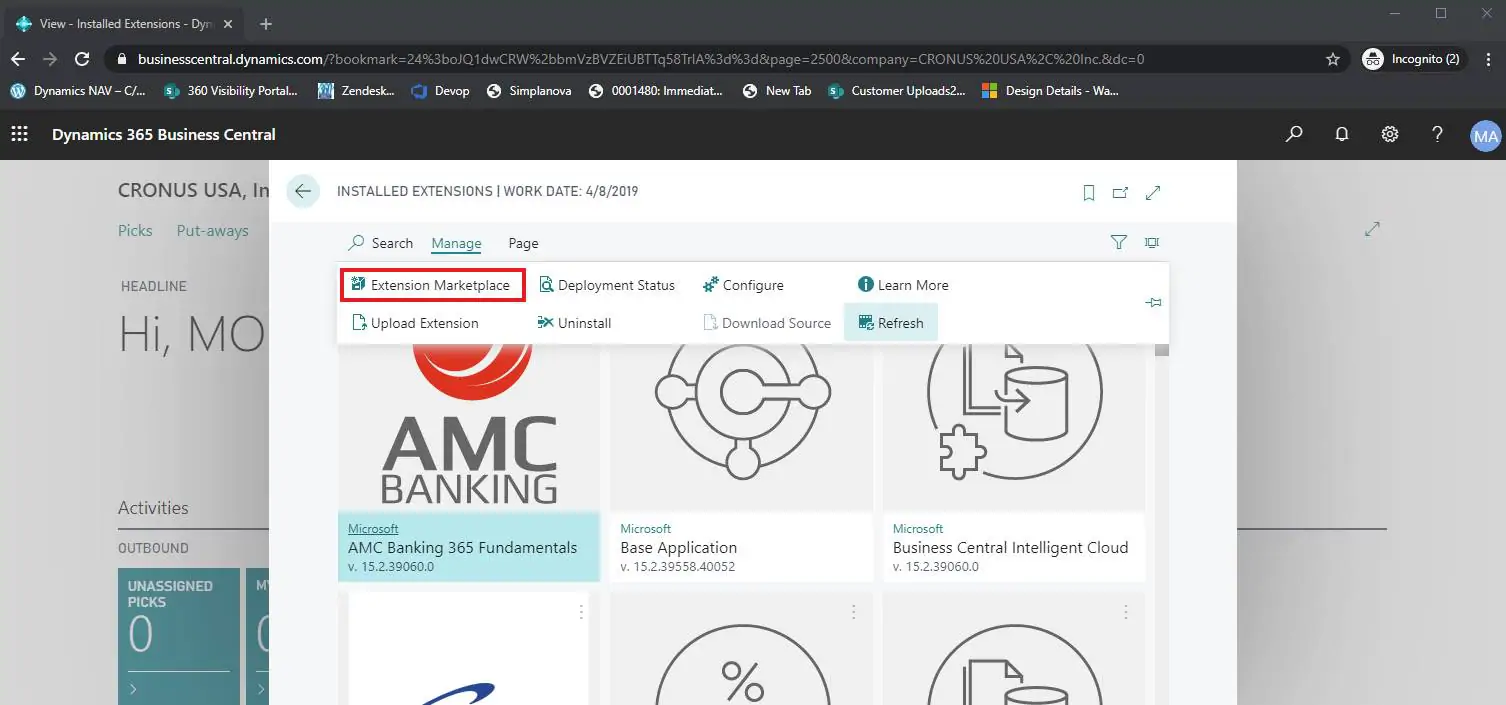The height and width of the screenshot is (705, 1506).
Task: Open the Picks link on role center
Action: [x=135, y=230]
